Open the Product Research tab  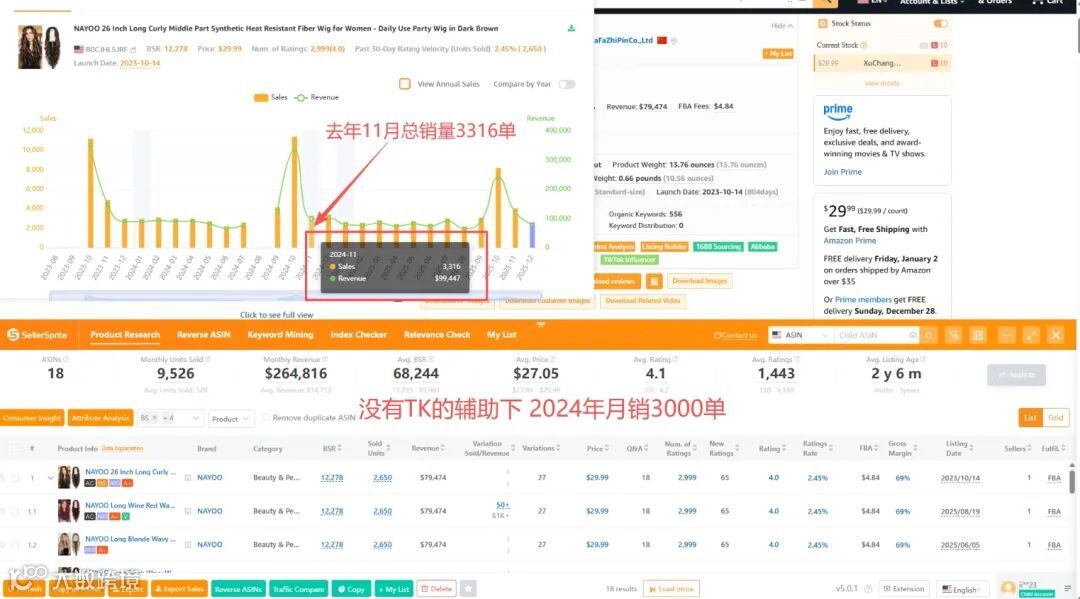pyautogui.click(x=125, y=335)
